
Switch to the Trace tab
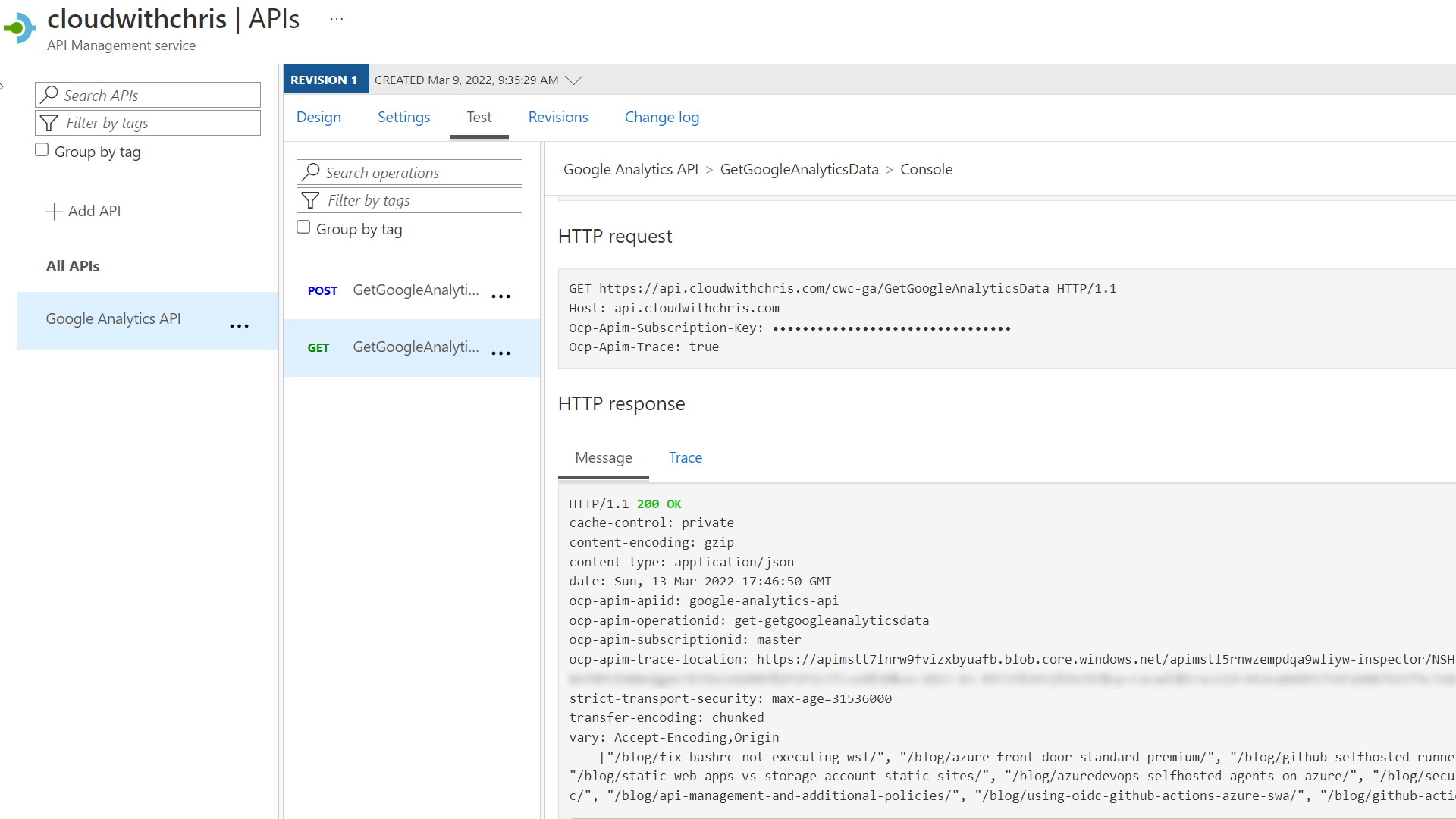point(685,457)
